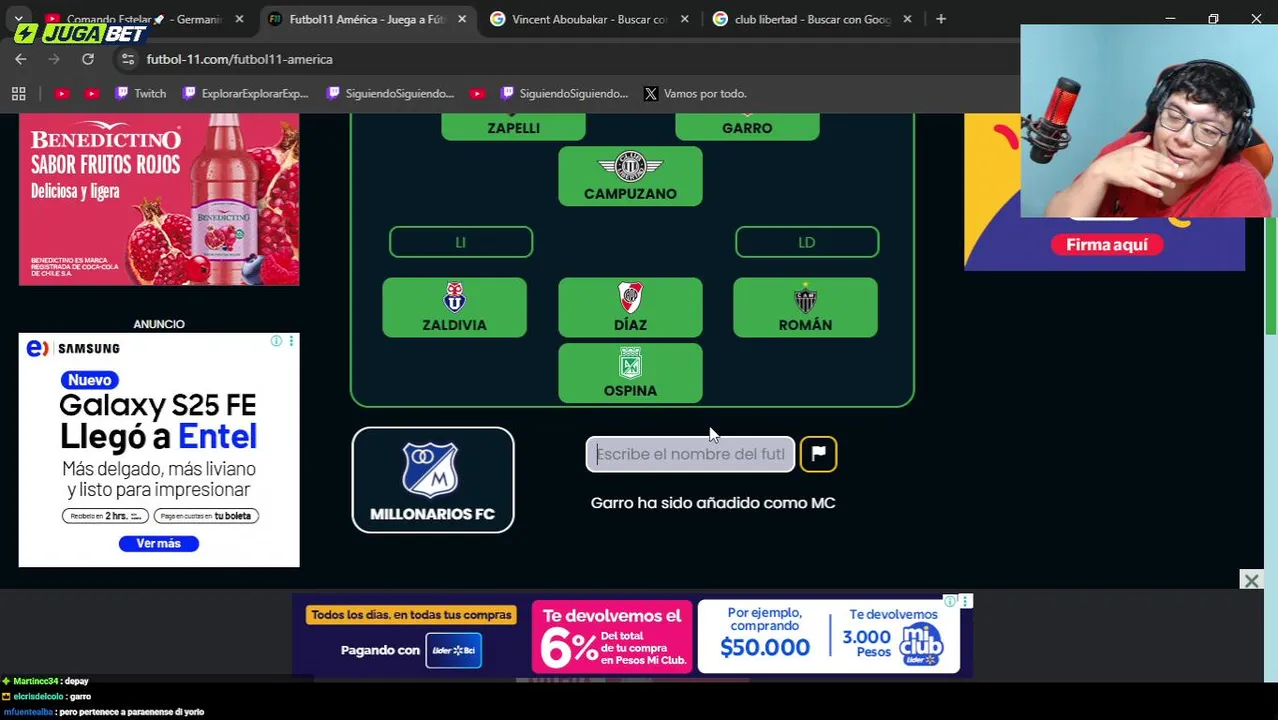Pick the empty LD position slot
1278x720 pixels.
807,242
